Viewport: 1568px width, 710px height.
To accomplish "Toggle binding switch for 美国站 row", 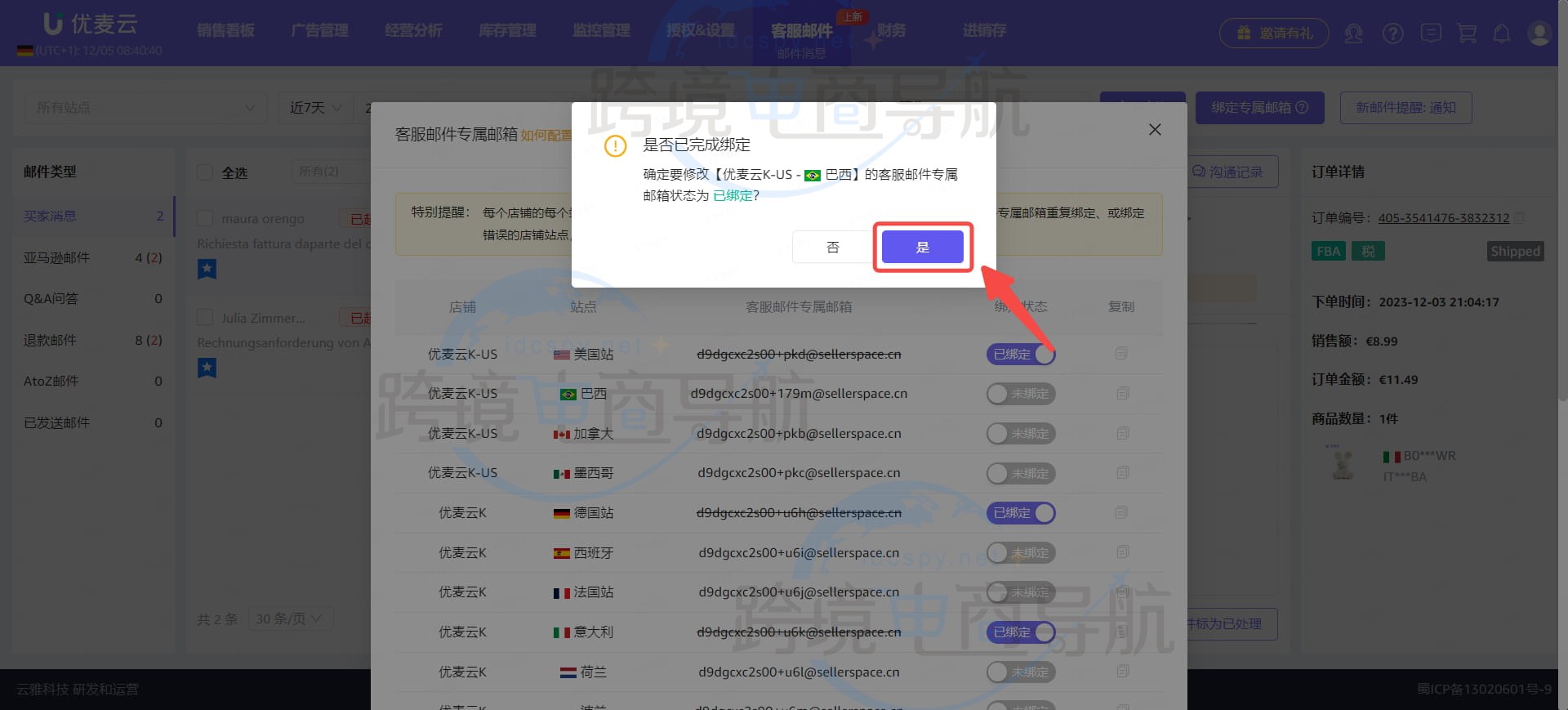I will tap(1021, 355).
